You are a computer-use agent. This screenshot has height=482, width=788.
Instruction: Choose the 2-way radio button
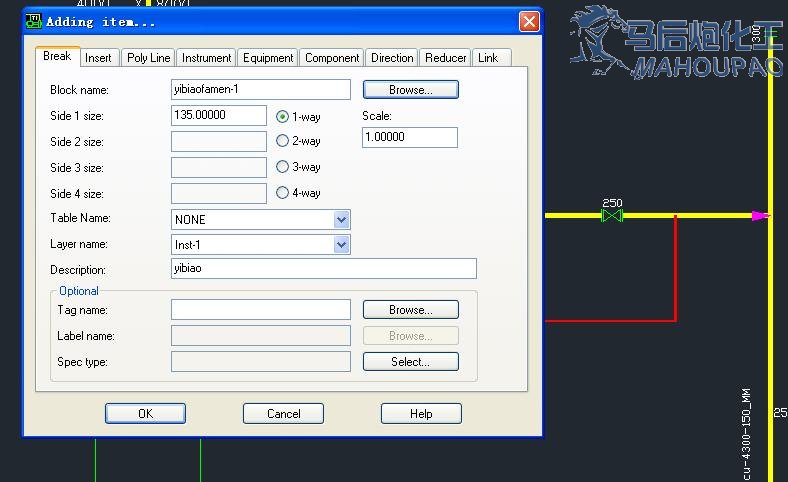click(x=282, y=141)
